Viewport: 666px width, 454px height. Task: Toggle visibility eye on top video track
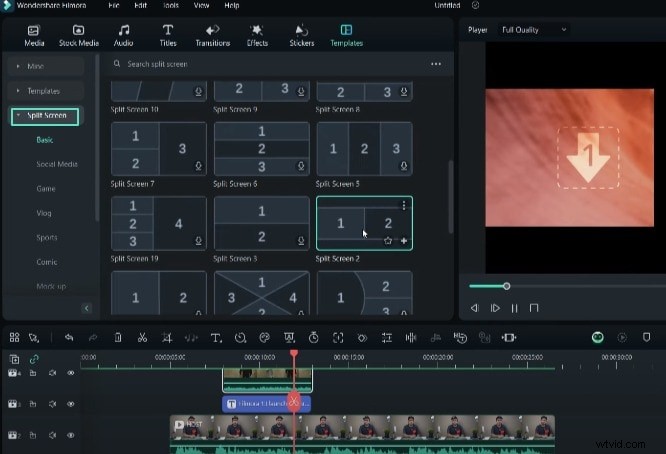coord(70,373)
